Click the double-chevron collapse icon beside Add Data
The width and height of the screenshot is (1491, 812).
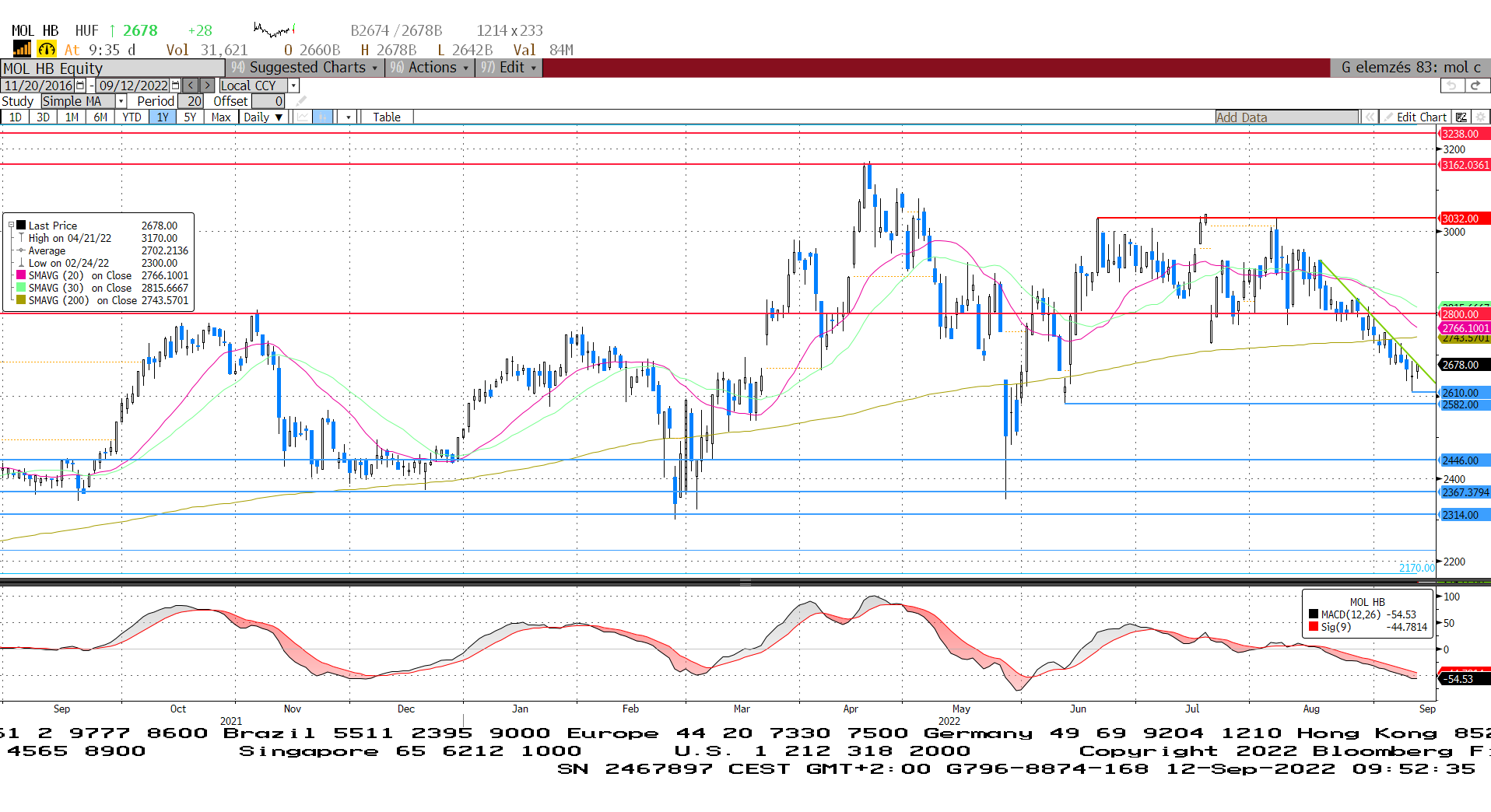coord(1369,117)
